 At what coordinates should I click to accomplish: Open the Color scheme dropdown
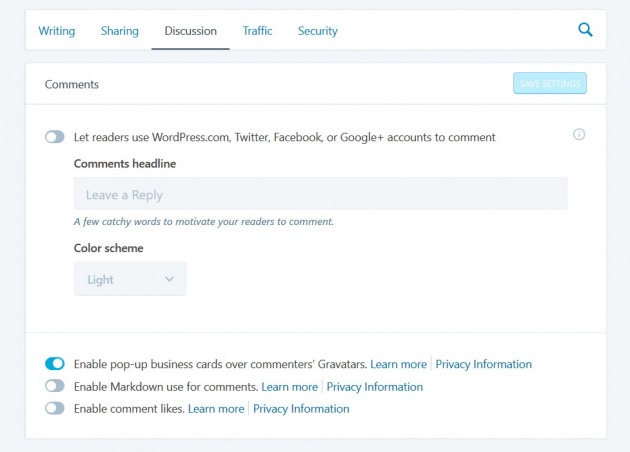coord(130,279)
